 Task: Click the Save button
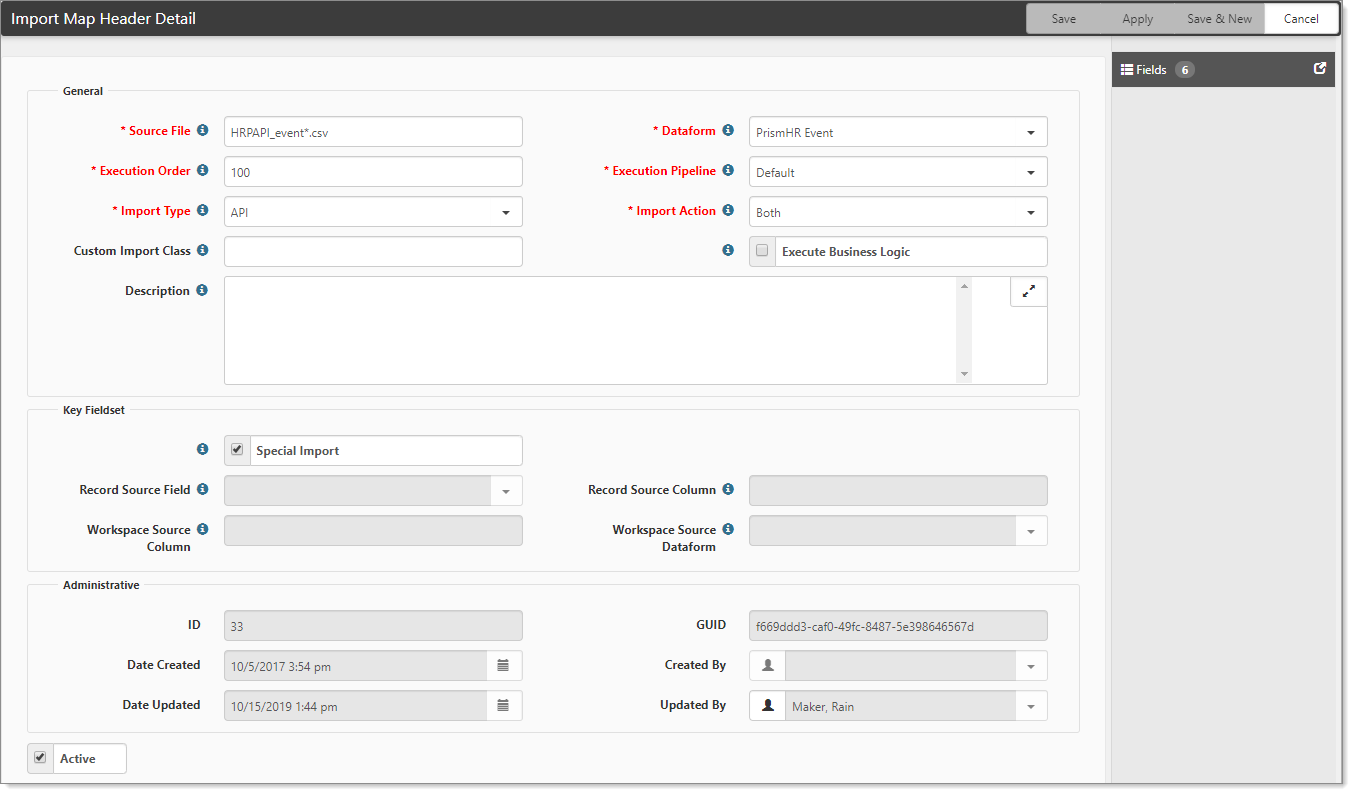1064,19
